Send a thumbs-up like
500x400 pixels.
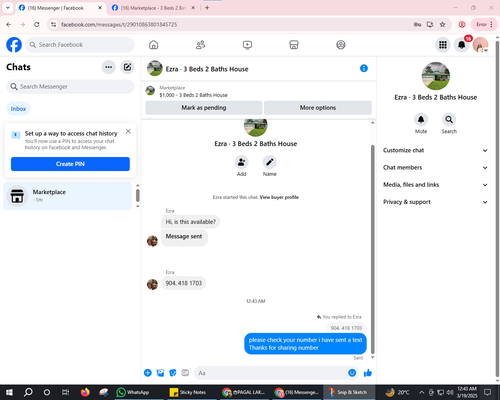point(368,373)
